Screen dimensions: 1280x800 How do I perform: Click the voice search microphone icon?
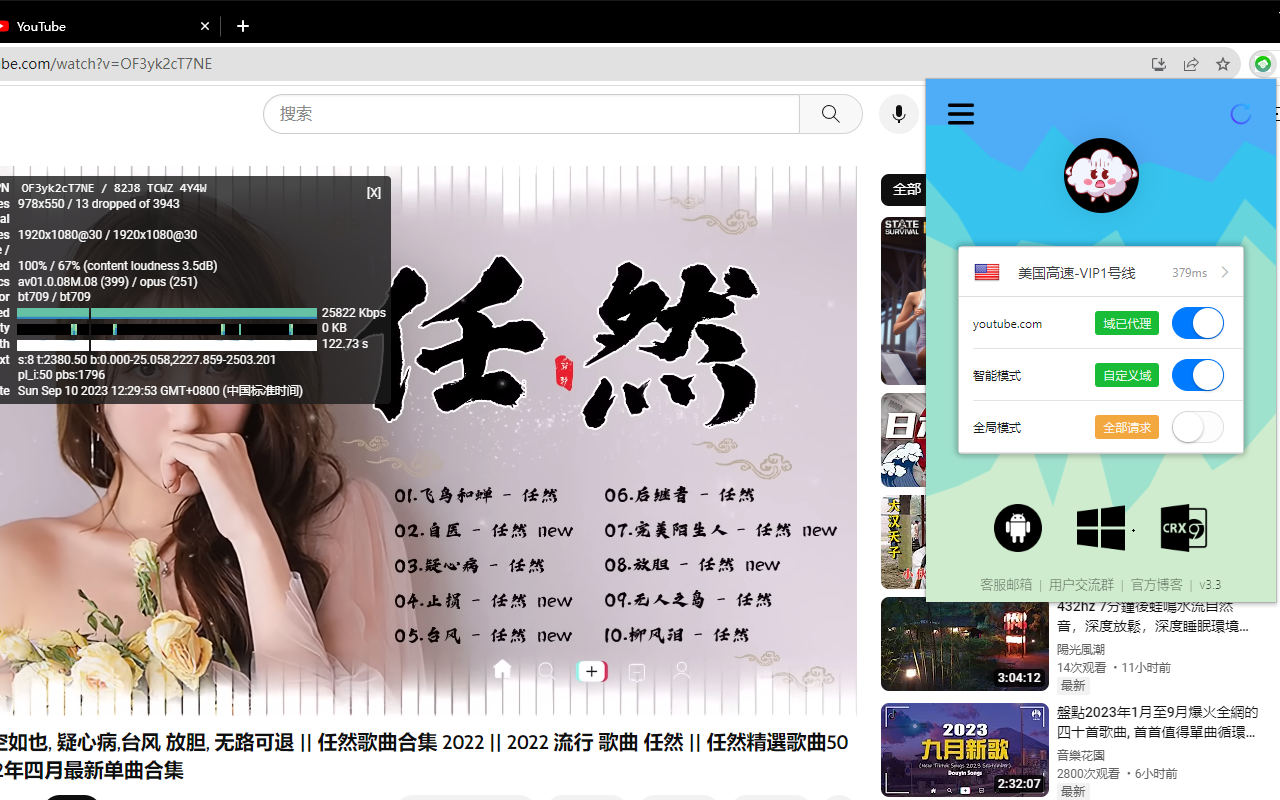point(898,113)
